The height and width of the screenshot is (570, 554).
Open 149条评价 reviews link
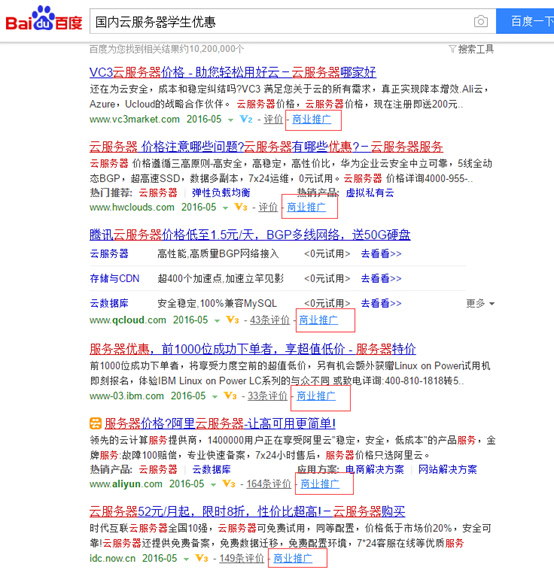241,558
